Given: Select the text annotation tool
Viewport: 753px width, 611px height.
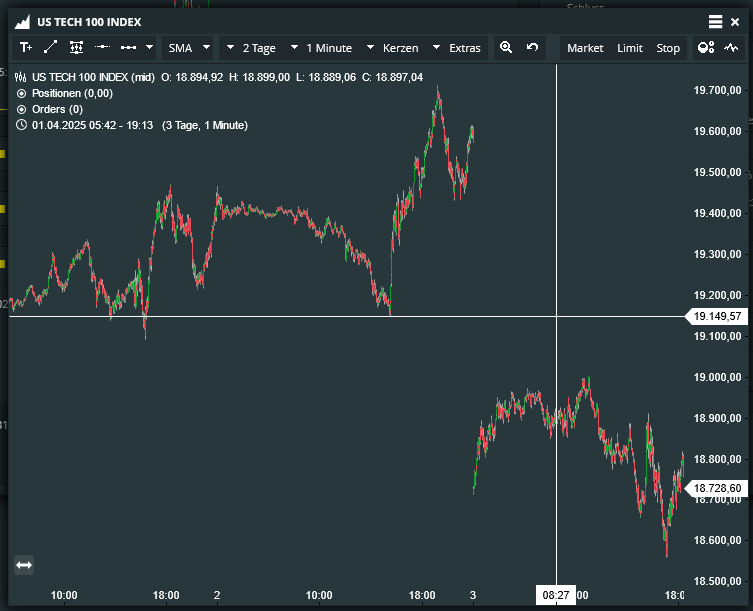Looking at the screenshot, I should click(25, 47).
